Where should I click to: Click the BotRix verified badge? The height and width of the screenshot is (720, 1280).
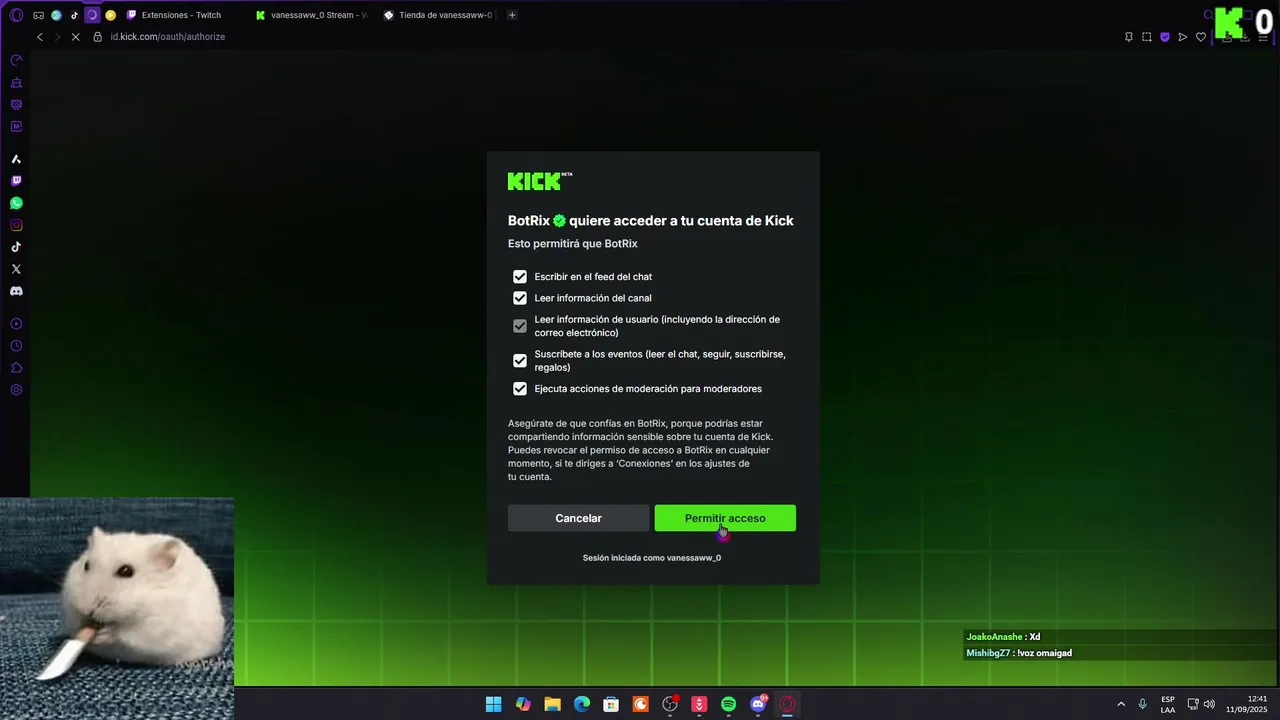pyautogui.click(x=560, y=221)
